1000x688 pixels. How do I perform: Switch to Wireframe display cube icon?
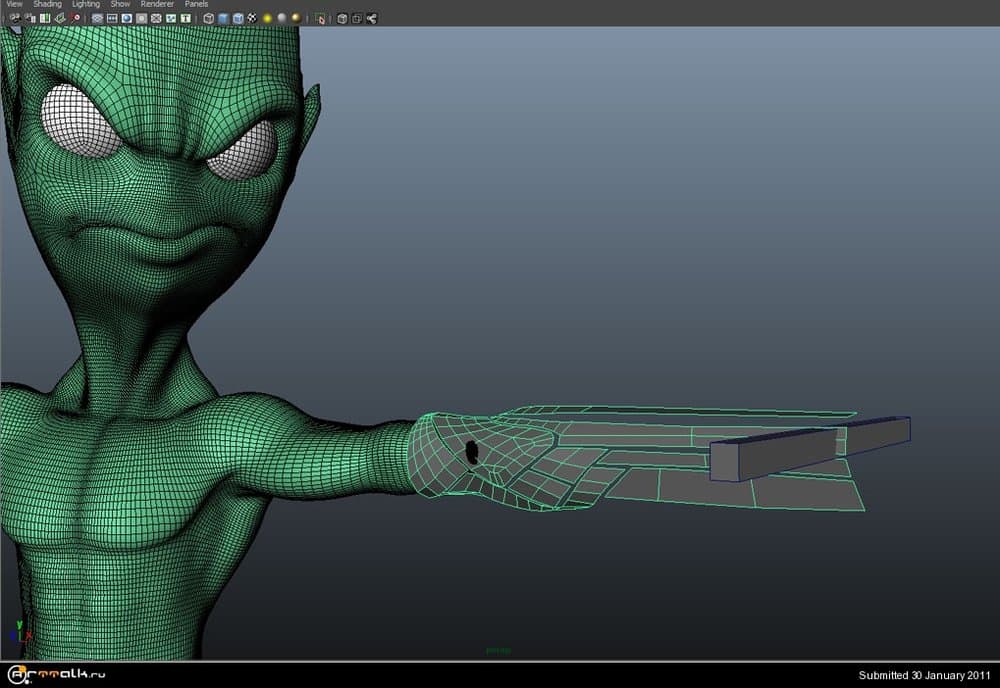point(208,18)
